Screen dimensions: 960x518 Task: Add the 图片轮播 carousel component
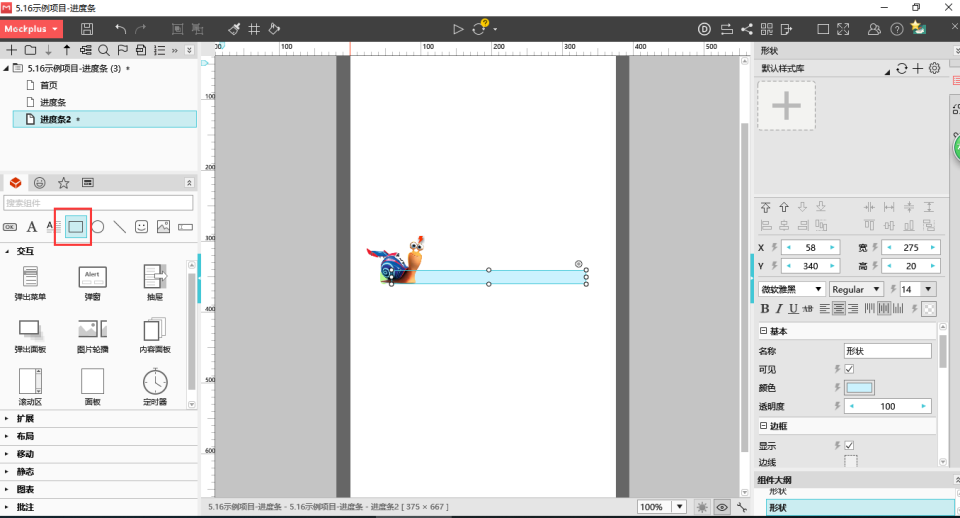coord(92,336)
